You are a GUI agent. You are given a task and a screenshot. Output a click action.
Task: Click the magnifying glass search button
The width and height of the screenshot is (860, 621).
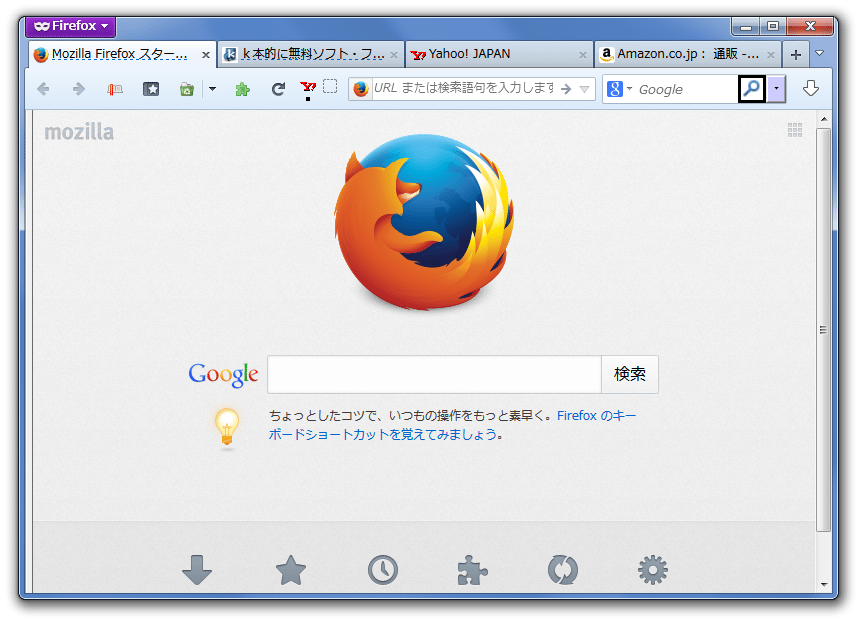751,88
